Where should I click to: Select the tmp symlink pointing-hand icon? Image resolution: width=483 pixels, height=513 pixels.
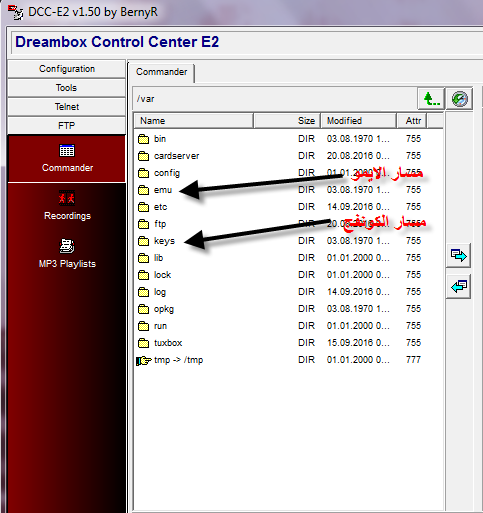(144, 360)
